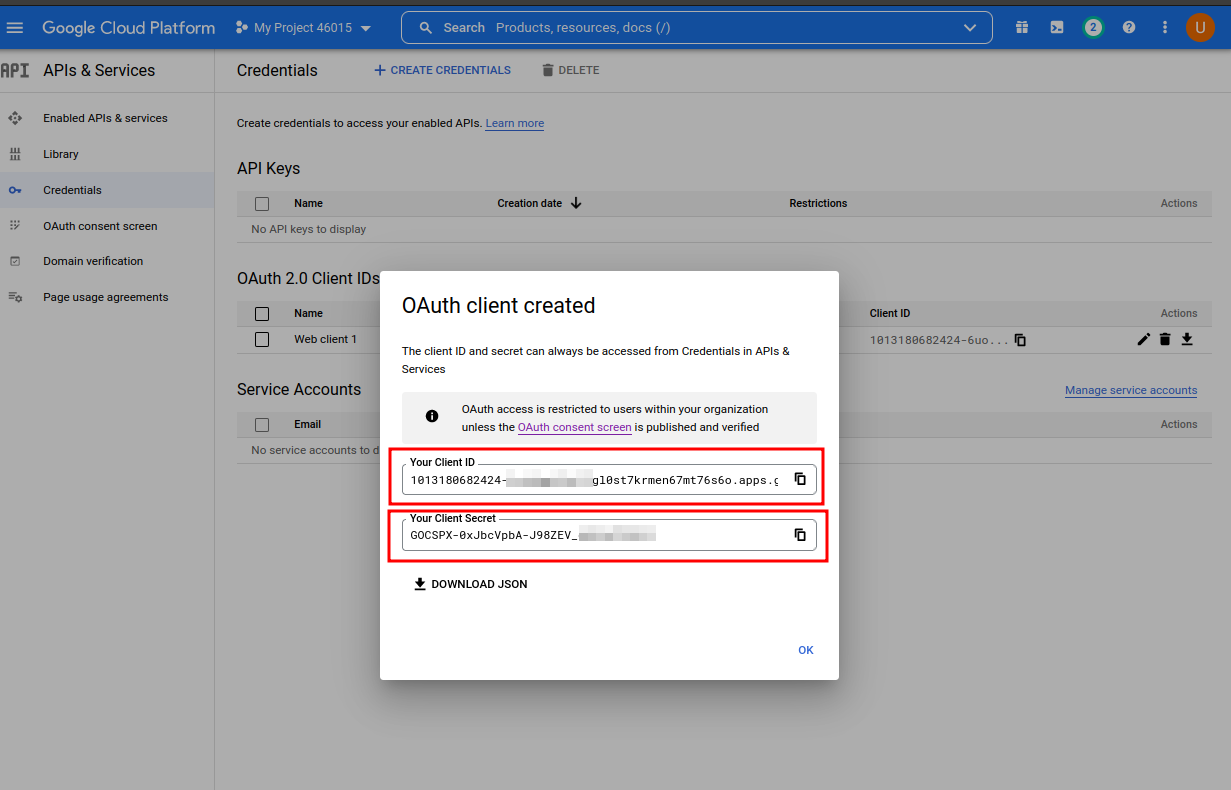Confirm the dialog with OK
The height and width of the screenshot is (790, 1231).
pos(806,650)
